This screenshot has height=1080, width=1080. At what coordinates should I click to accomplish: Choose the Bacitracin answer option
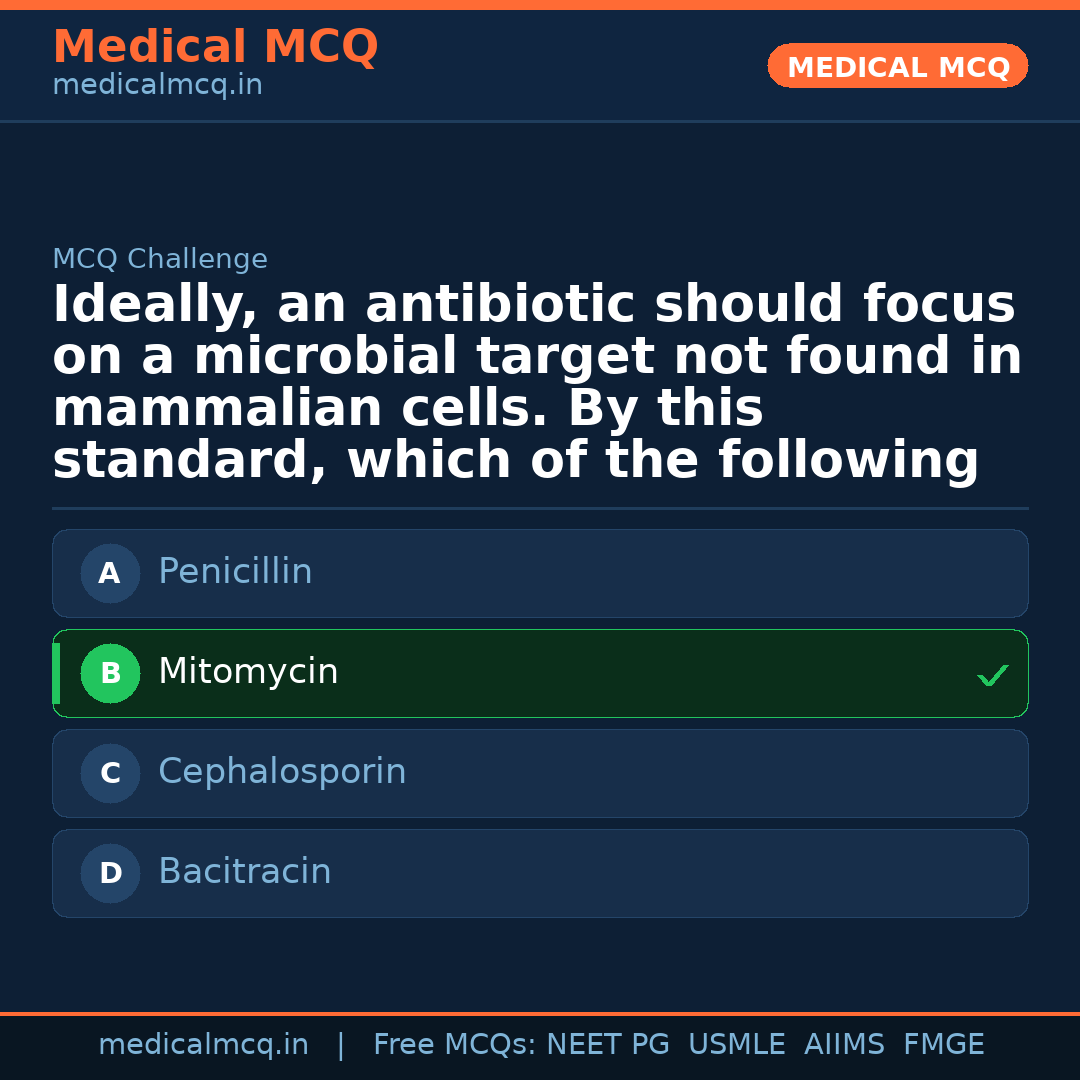pos(540,874)
